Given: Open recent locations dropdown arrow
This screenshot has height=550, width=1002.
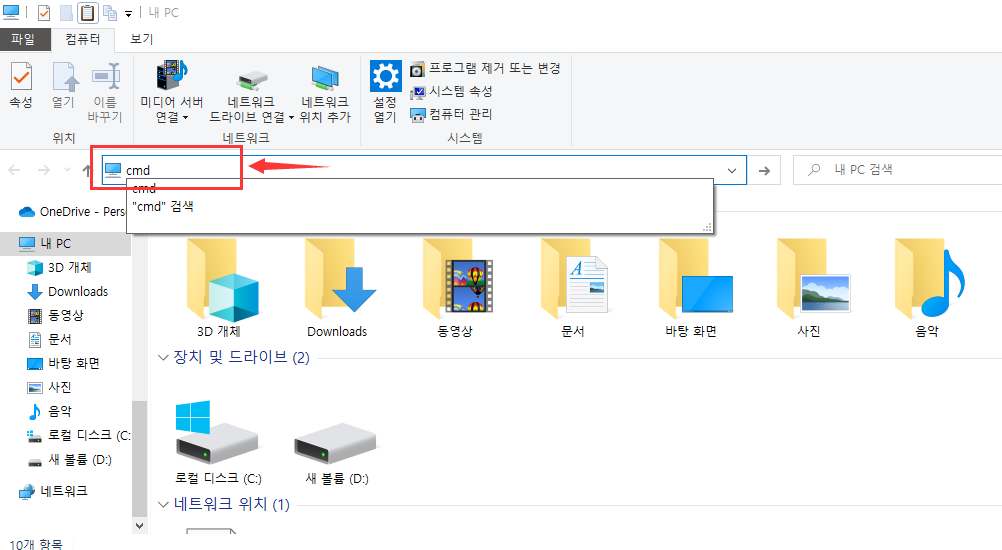Looking at the screenshot, I should (67, 170).
